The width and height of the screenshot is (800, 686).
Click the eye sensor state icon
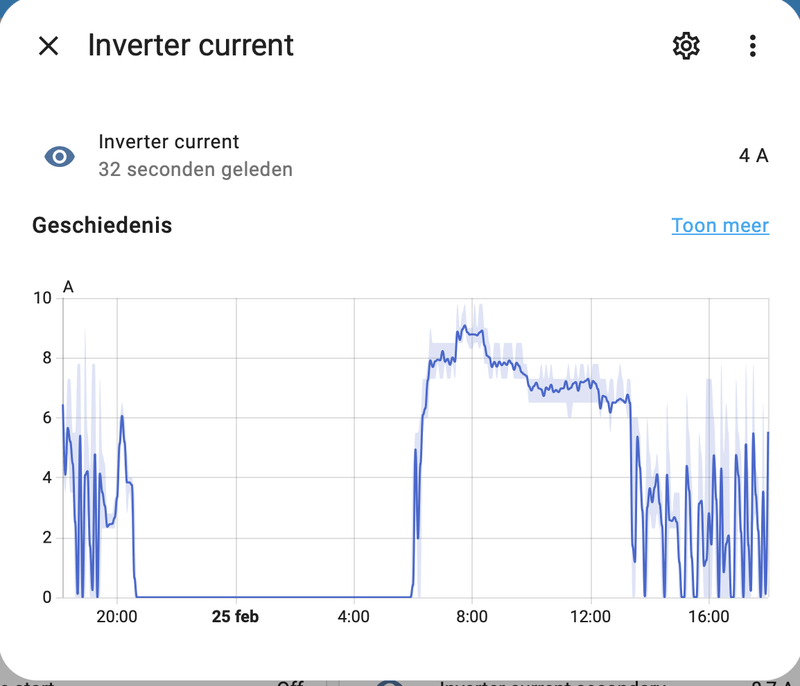pos(60,156)
